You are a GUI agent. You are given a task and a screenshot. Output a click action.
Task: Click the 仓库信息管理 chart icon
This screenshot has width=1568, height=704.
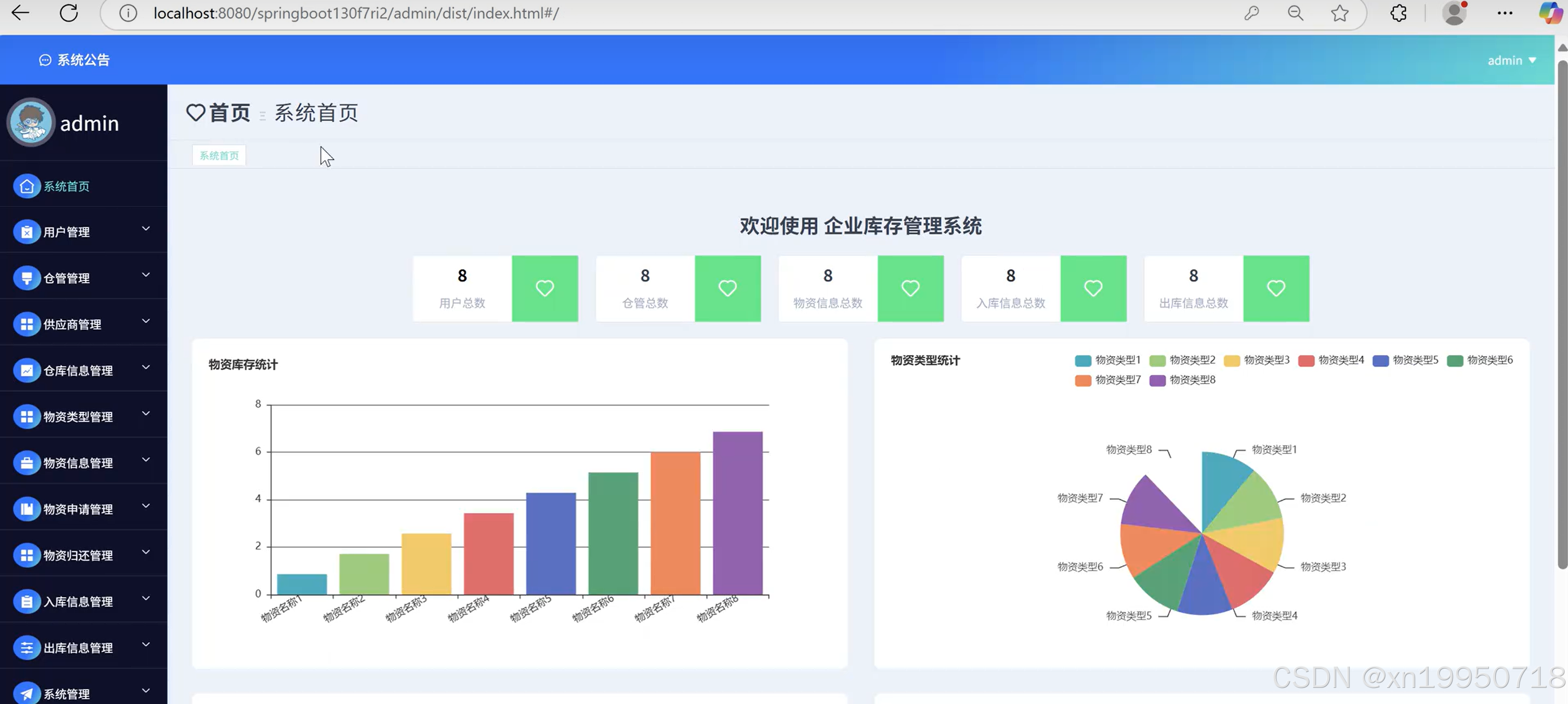(27, 370)
